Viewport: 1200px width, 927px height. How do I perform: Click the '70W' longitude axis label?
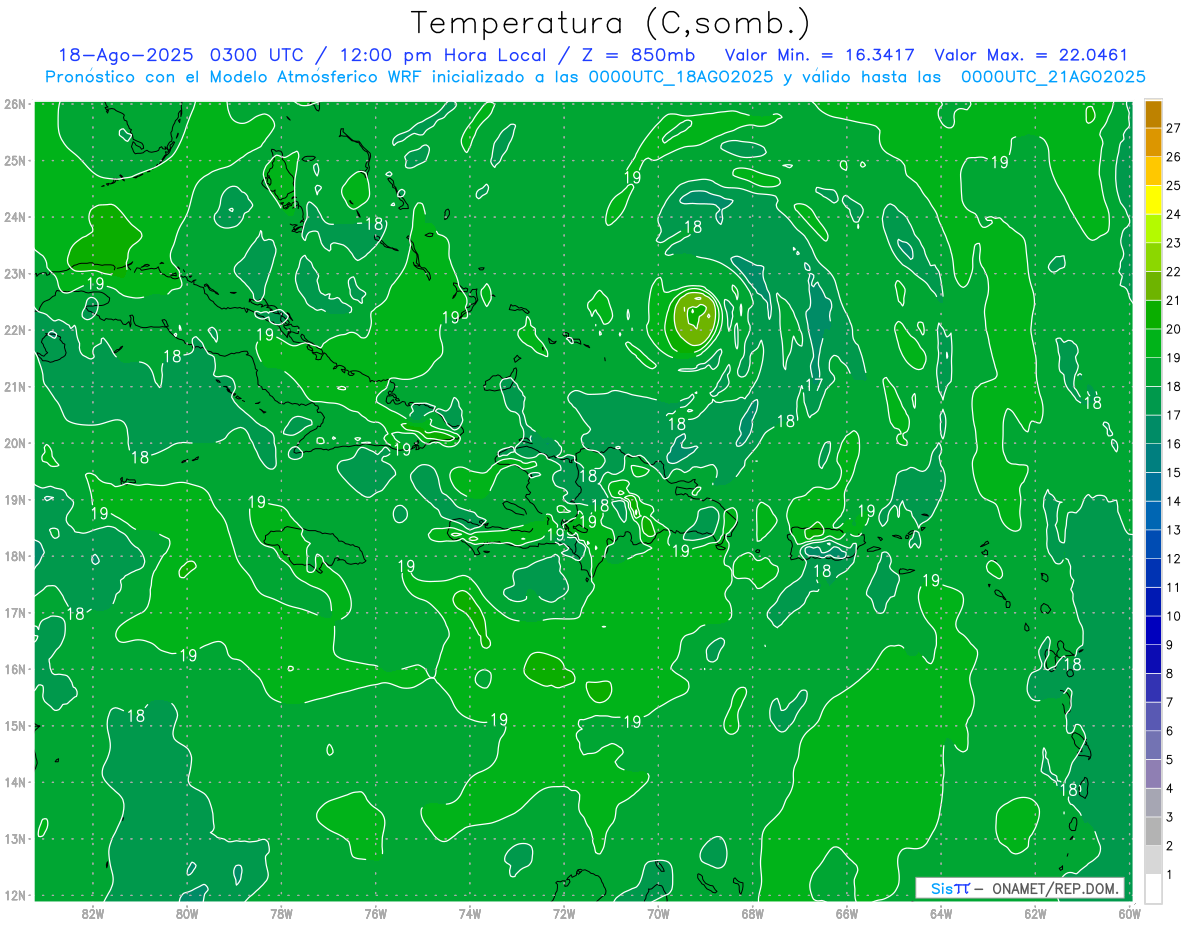[x=658, y=913]
